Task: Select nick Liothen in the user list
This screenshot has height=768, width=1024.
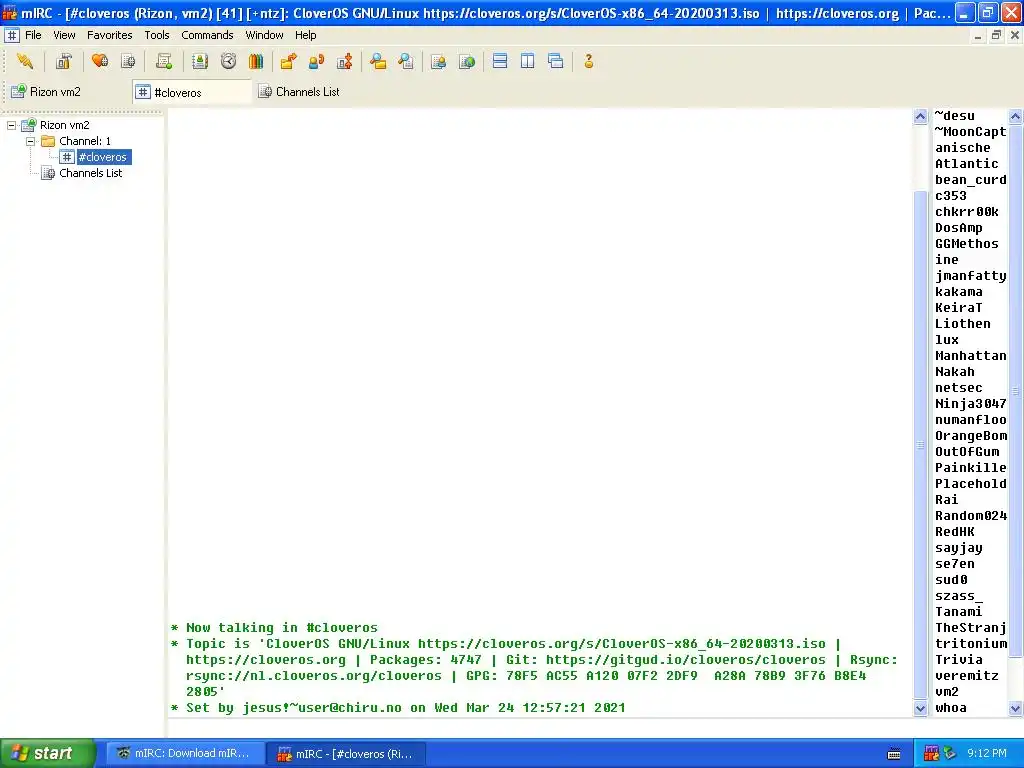Action: pos(962,324)
